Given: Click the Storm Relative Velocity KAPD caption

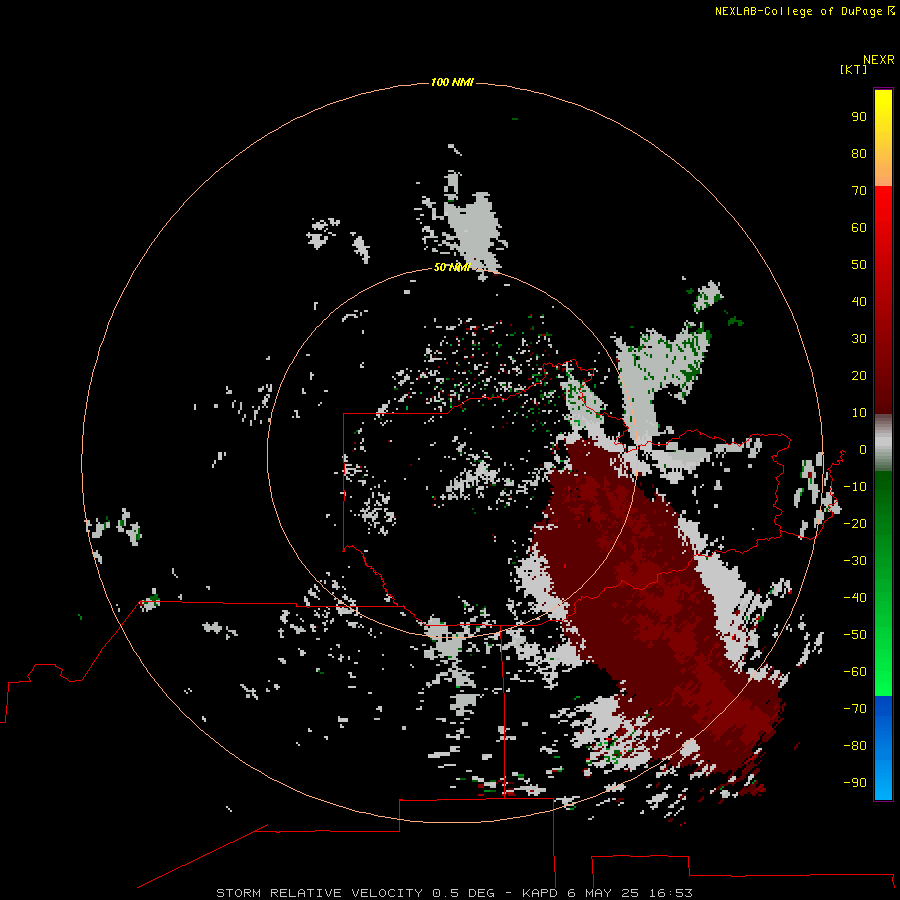Looking at the screenshot, I should 454,893.
